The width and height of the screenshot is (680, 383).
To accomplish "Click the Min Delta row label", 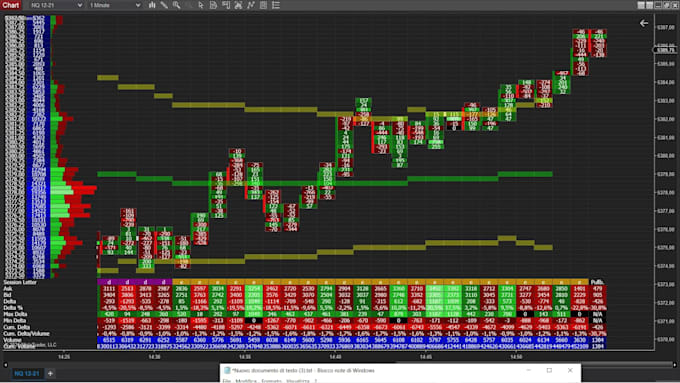I will pos(15,321).
